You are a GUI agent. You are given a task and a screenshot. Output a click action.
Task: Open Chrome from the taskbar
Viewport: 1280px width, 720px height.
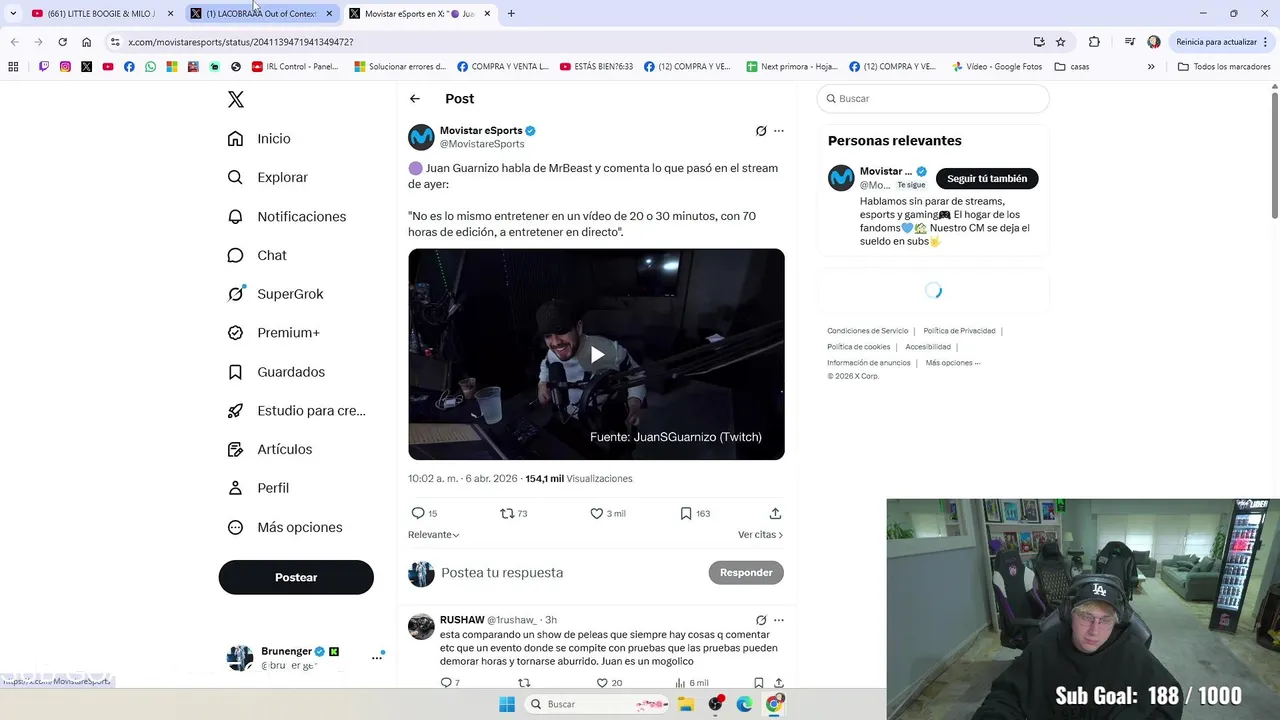pyautogui.click(x=773, y=704)
